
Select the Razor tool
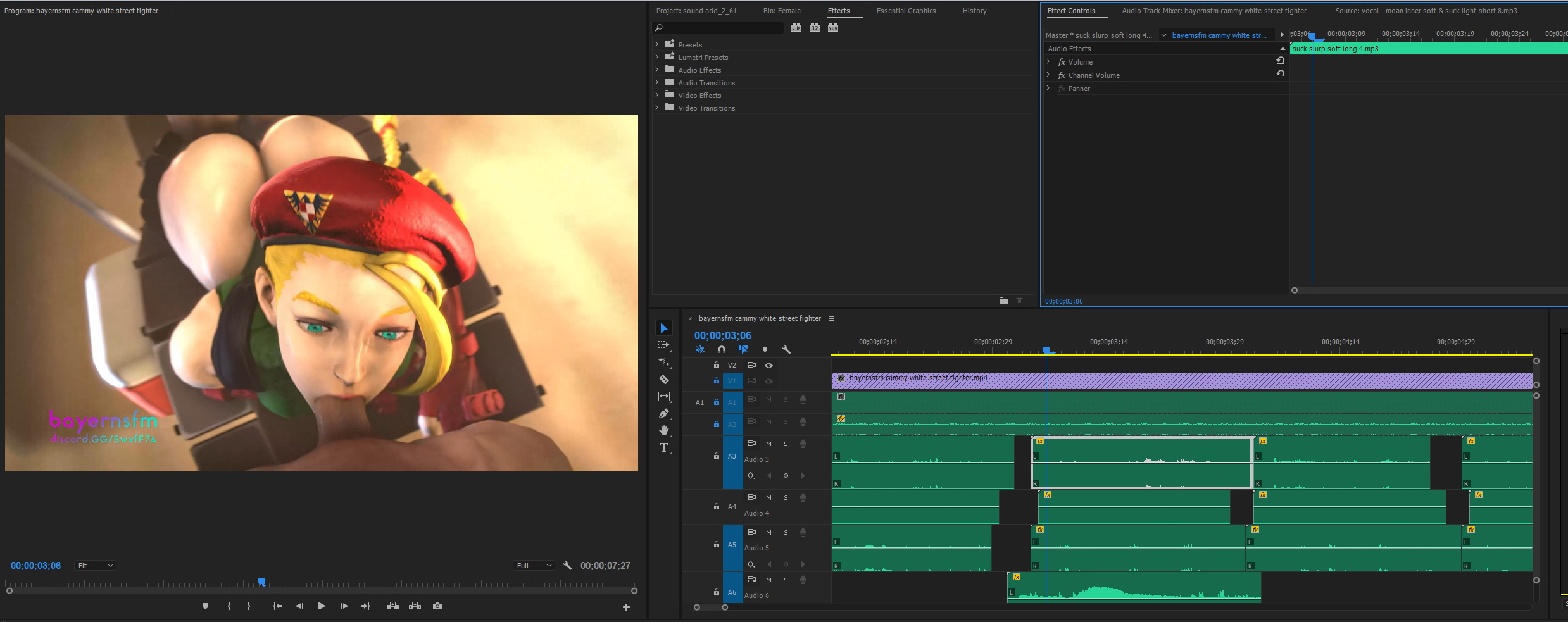point(664,379)
